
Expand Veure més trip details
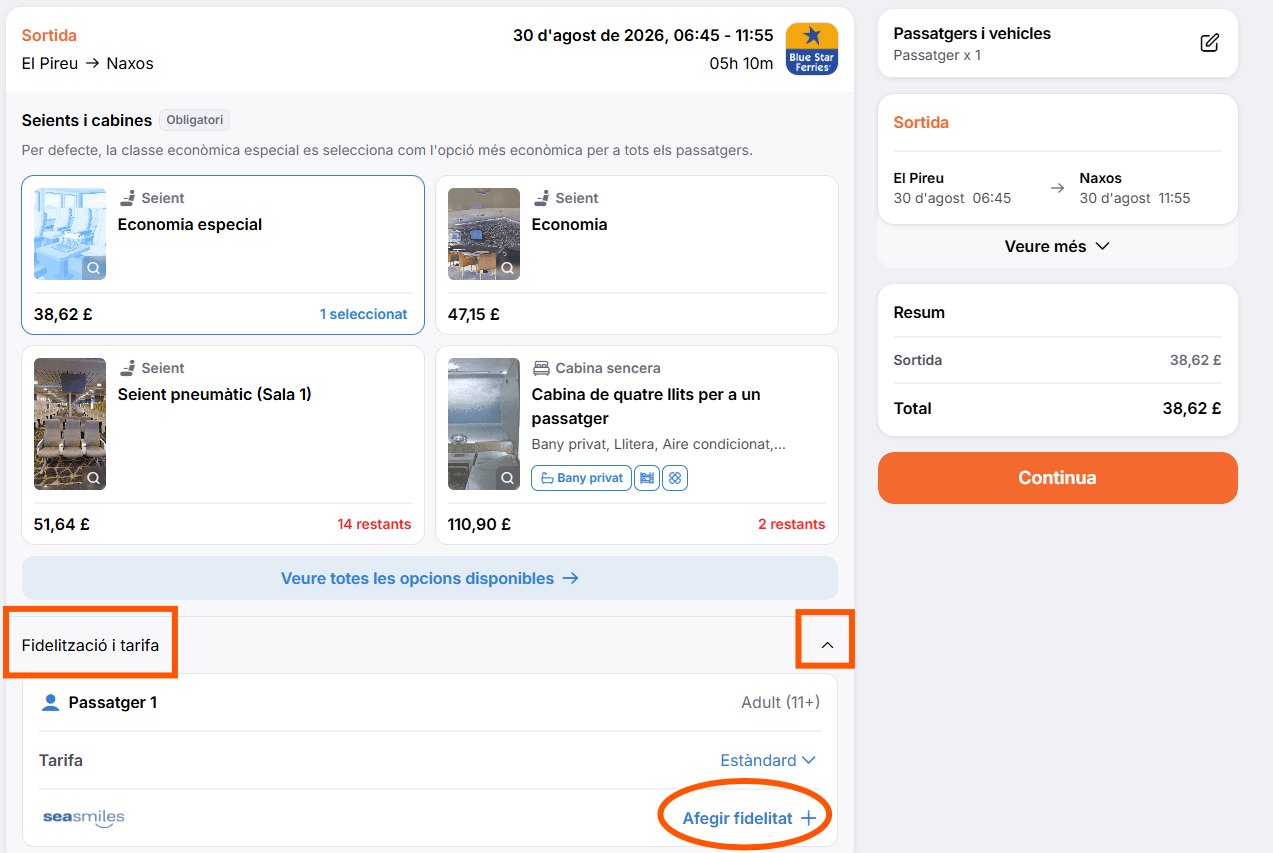coord(1057,246)
